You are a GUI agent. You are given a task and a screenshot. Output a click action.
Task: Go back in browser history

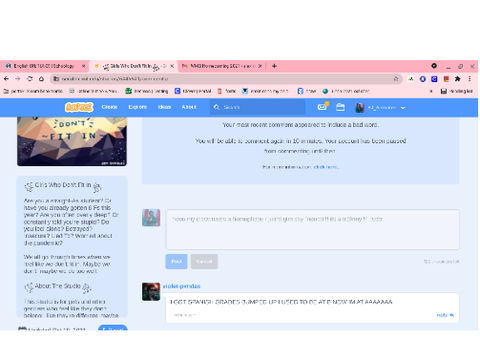6,79
